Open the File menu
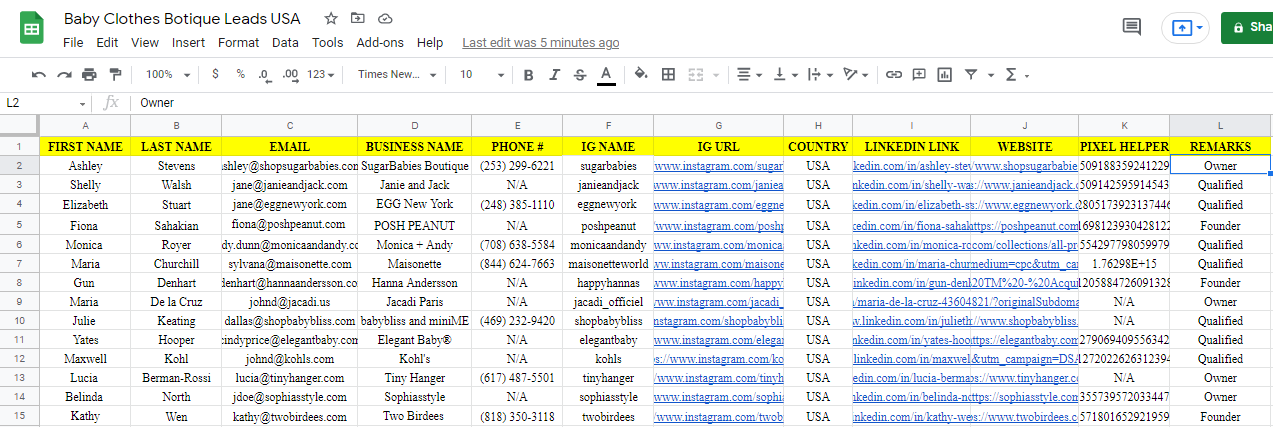This screenshot has height=427, width=1273. pos(73,43)
